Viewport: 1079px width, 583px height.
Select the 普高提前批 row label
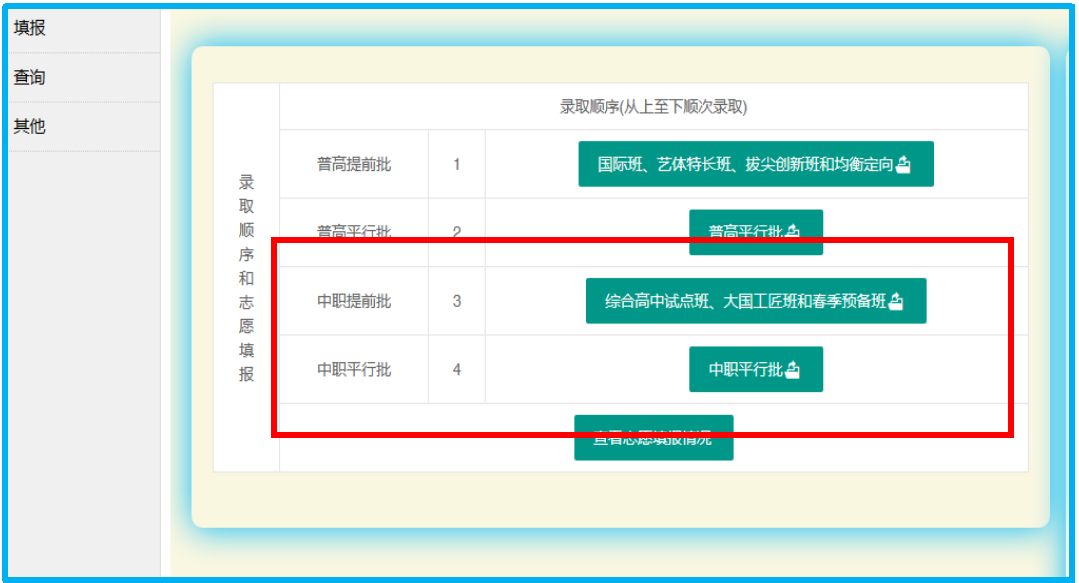coord(354,164)
